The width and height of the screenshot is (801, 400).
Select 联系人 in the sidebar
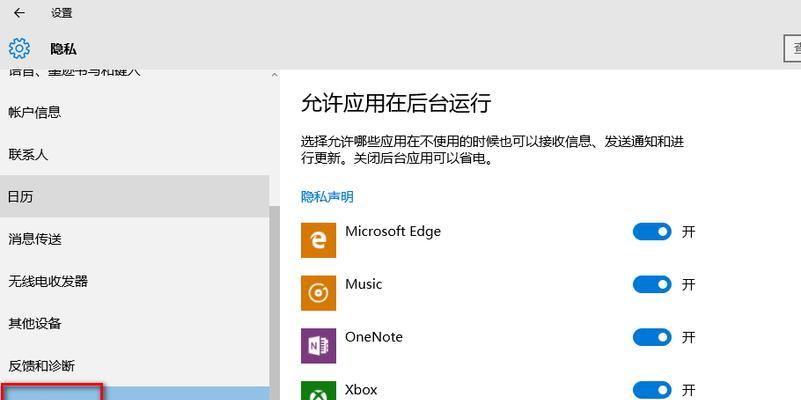(x=134, y=154)
